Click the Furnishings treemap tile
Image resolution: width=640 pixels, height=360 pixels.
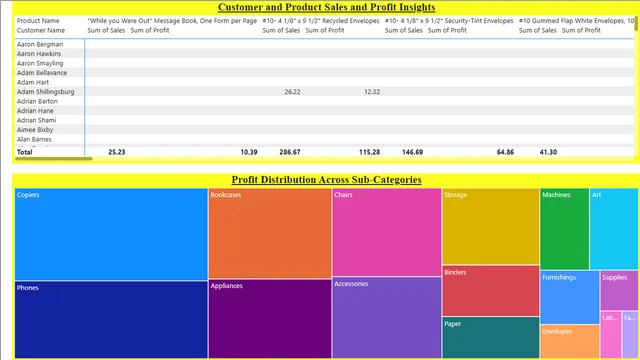pos(569,297)
